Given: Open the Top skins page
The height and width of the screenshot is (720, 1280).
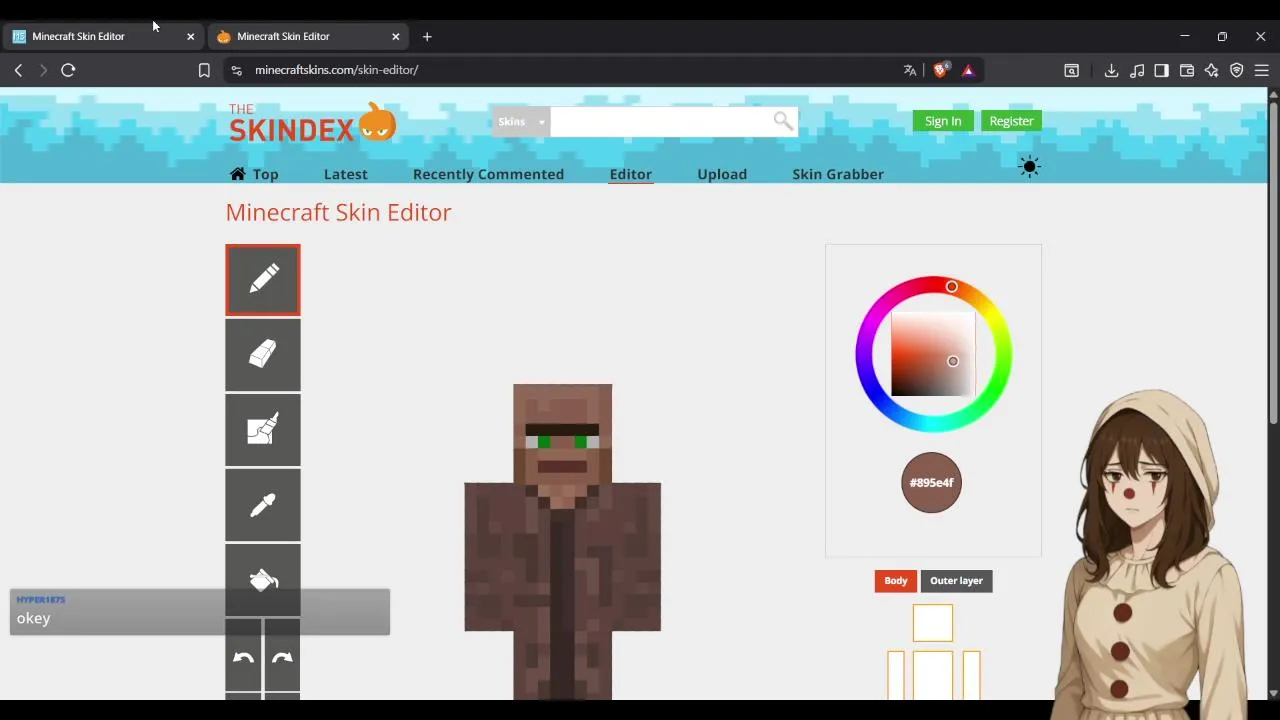Looking at the screenshot, I should pos(254,174).
